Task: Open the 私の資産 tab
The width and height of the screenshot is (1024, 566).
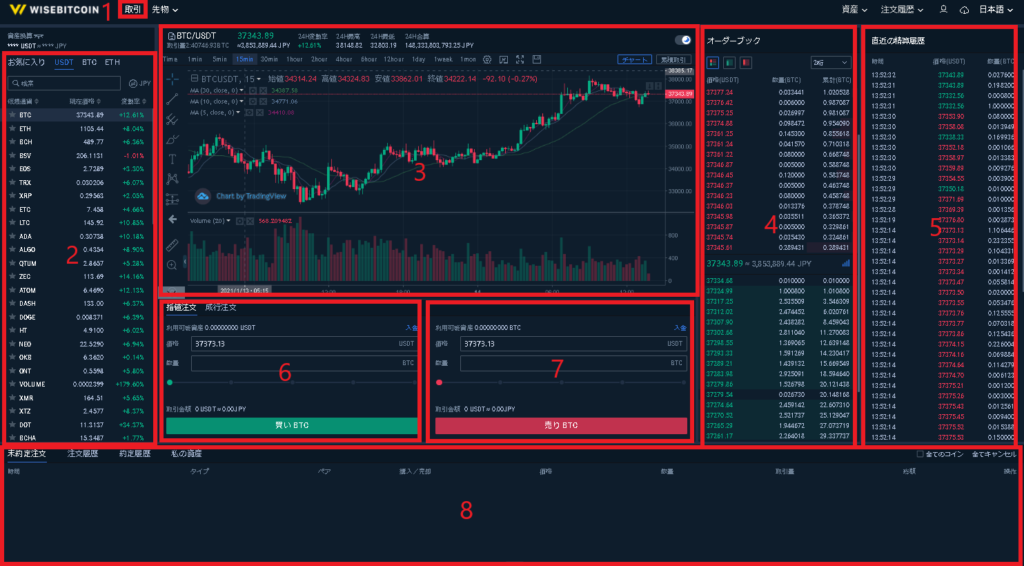Action: point(187,453)
